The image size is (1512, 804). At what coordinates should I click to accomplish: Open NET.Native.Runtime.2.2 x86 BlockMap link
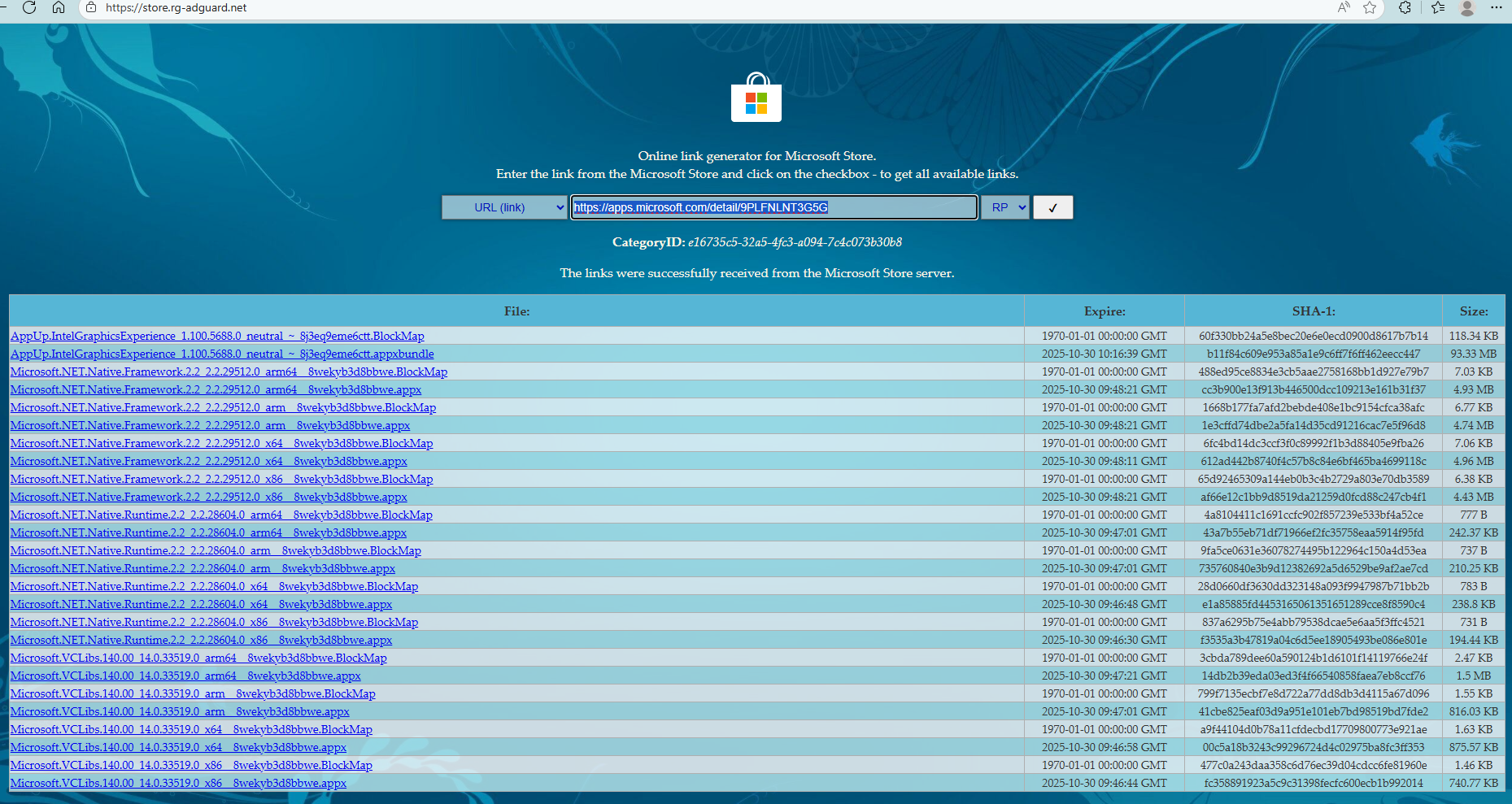tap(214, 622)
